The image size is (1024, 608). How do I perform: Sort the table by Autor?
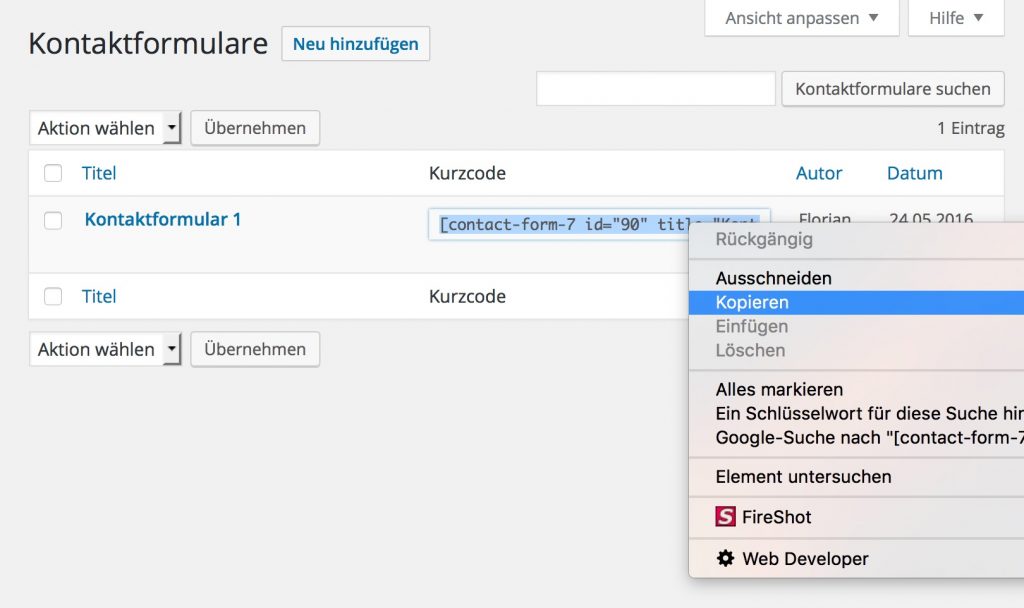pos(818,173)
